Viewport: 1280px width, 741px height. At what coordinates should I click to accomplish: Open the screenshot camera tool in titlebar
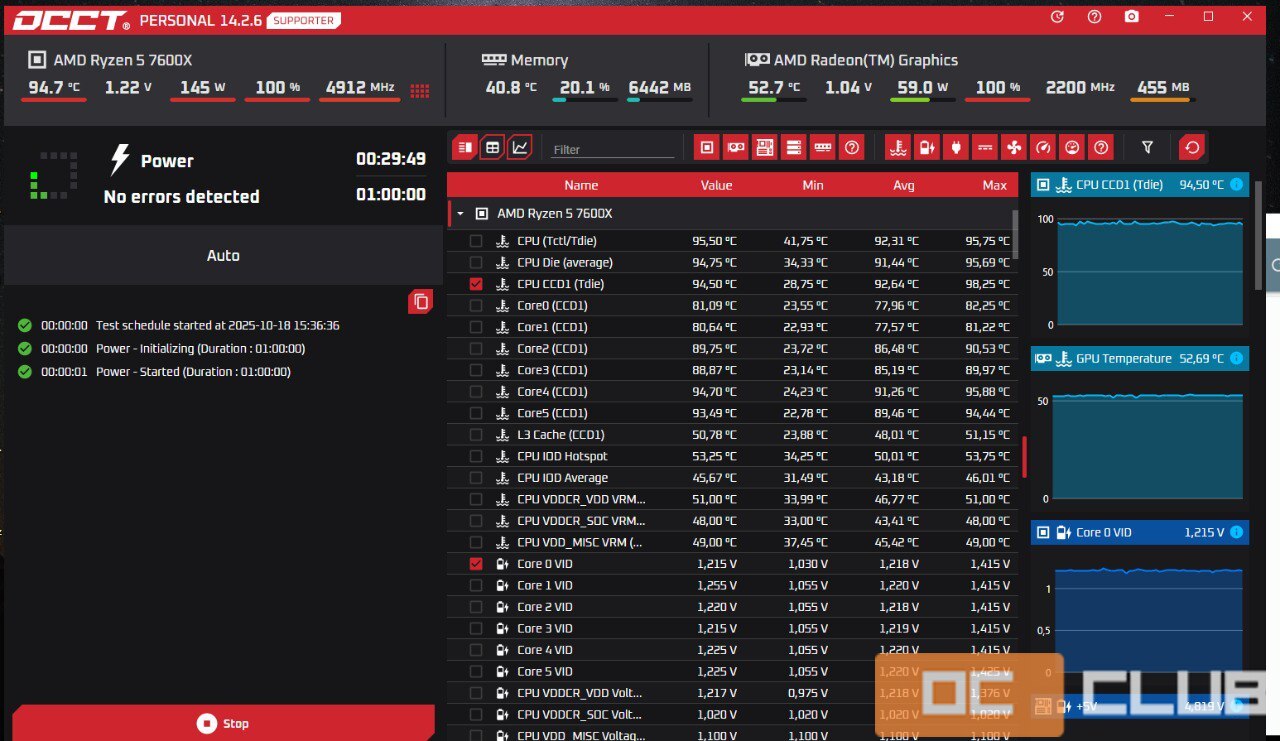coord(1131,17)
